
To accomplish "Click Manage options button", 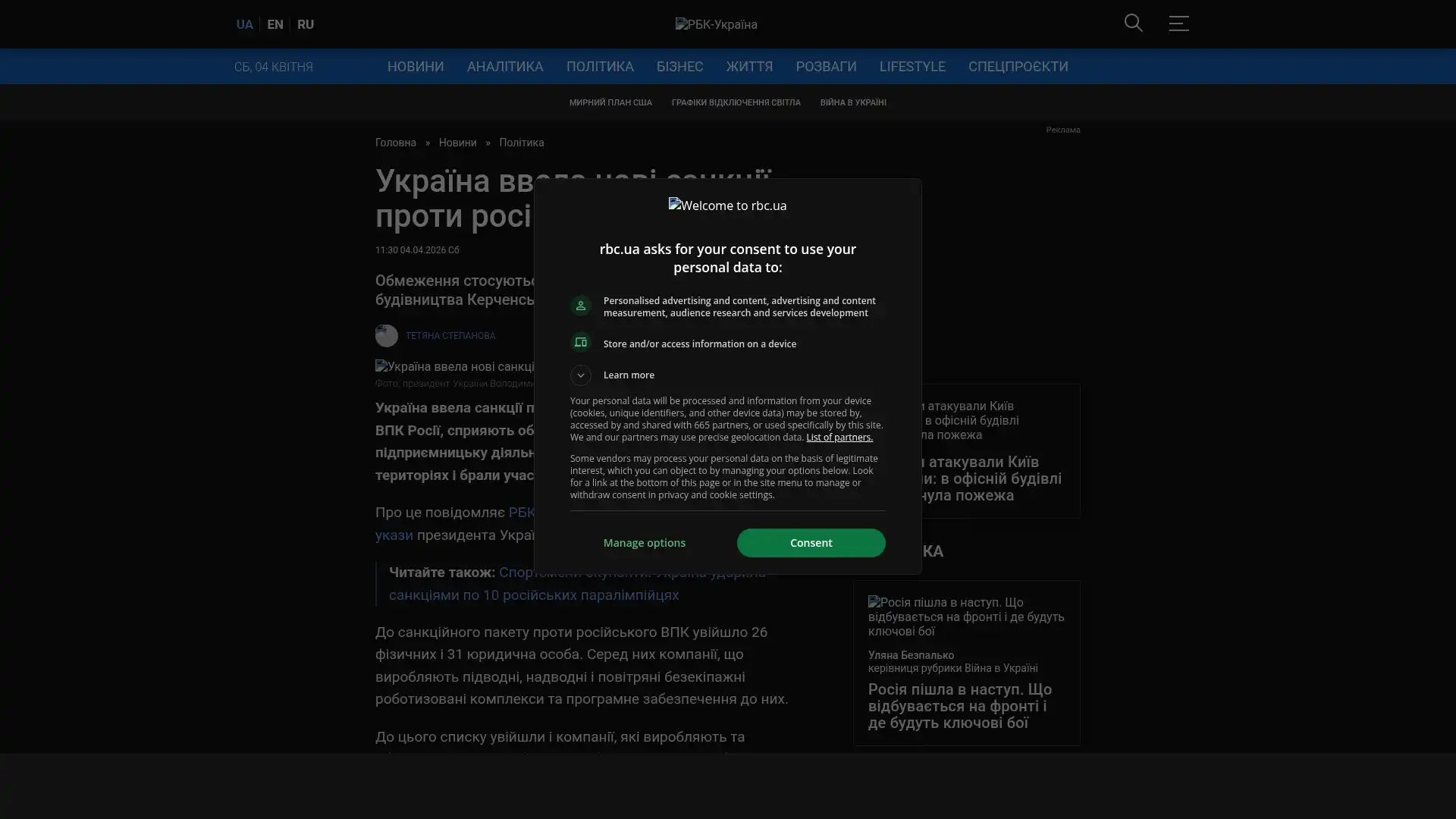I will (644, 543).
